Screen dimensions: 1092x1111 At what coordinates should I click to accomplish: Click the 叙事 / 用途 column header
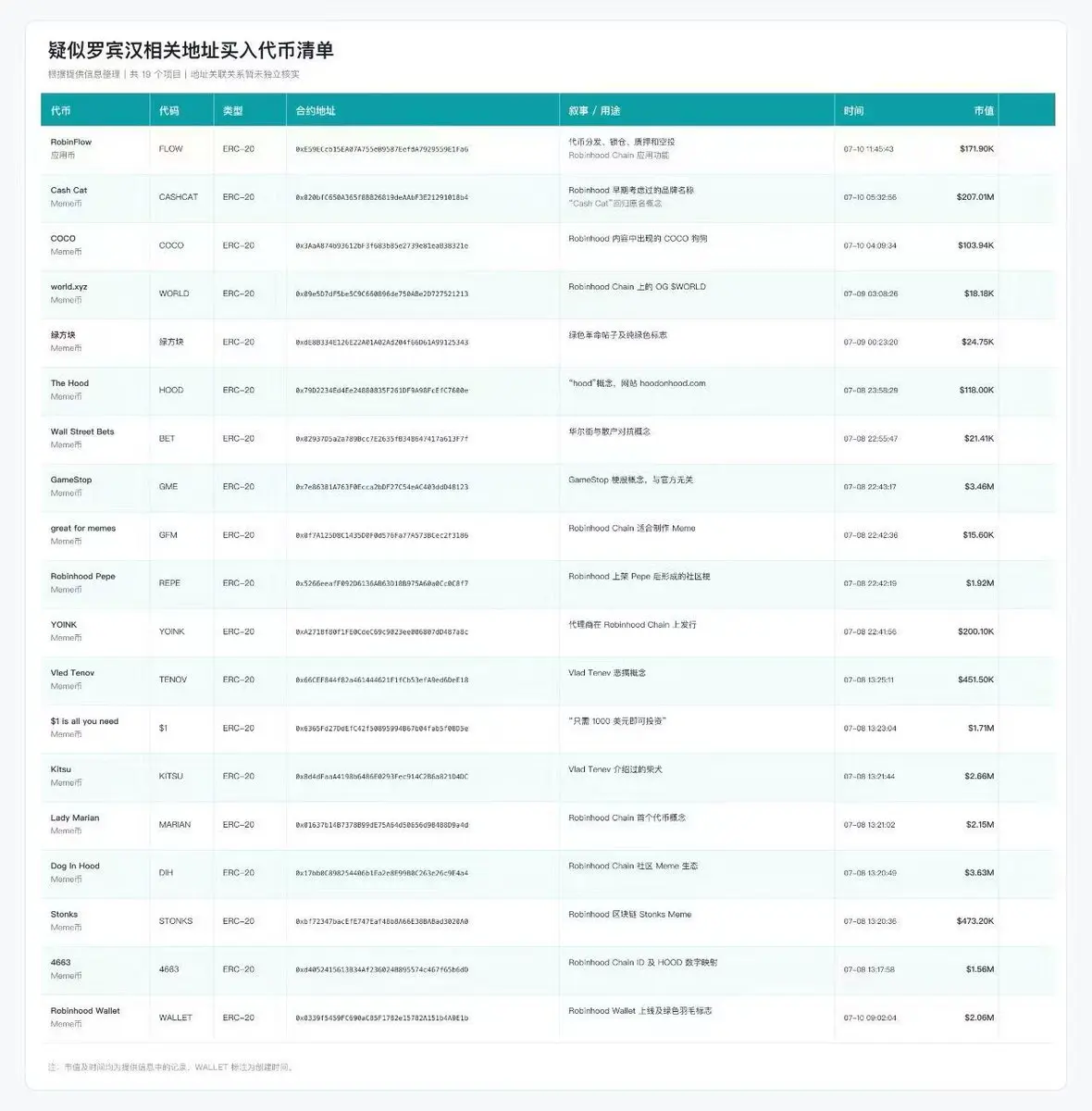point(594,110)
